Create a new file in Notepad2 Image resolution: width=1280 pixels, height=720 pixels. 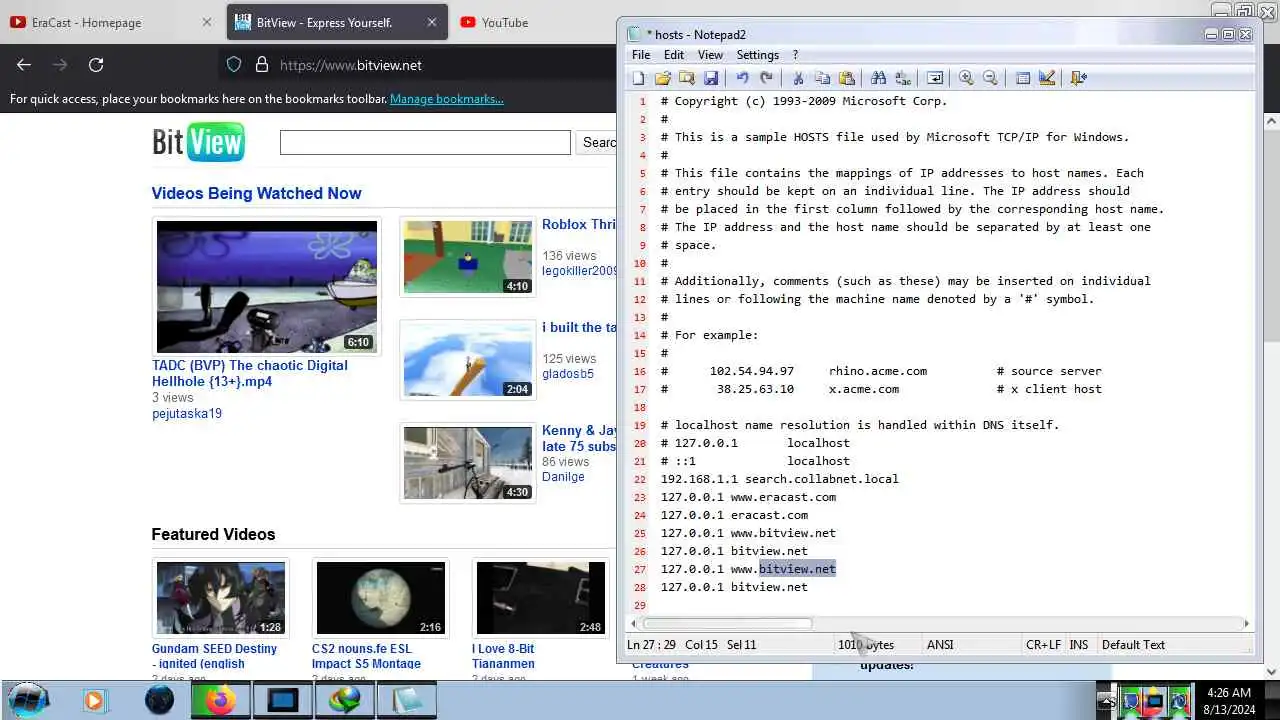[638, 78]
